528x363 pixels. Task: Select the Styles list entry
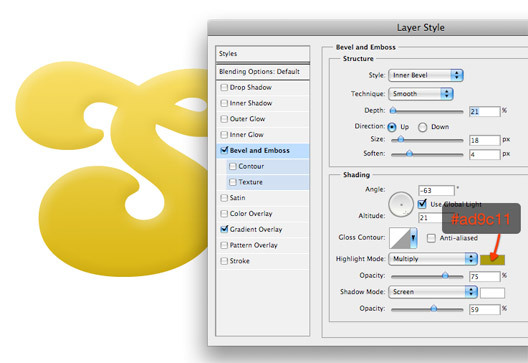(x=263, y=54)
